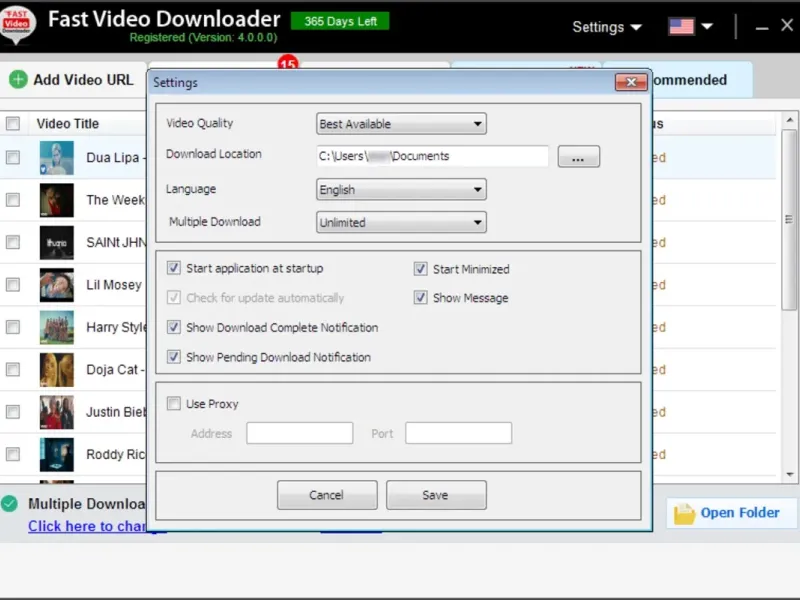800x600 pixels.
Task: Open The Weeknd video thumbnail
Action: pos(57,201)
